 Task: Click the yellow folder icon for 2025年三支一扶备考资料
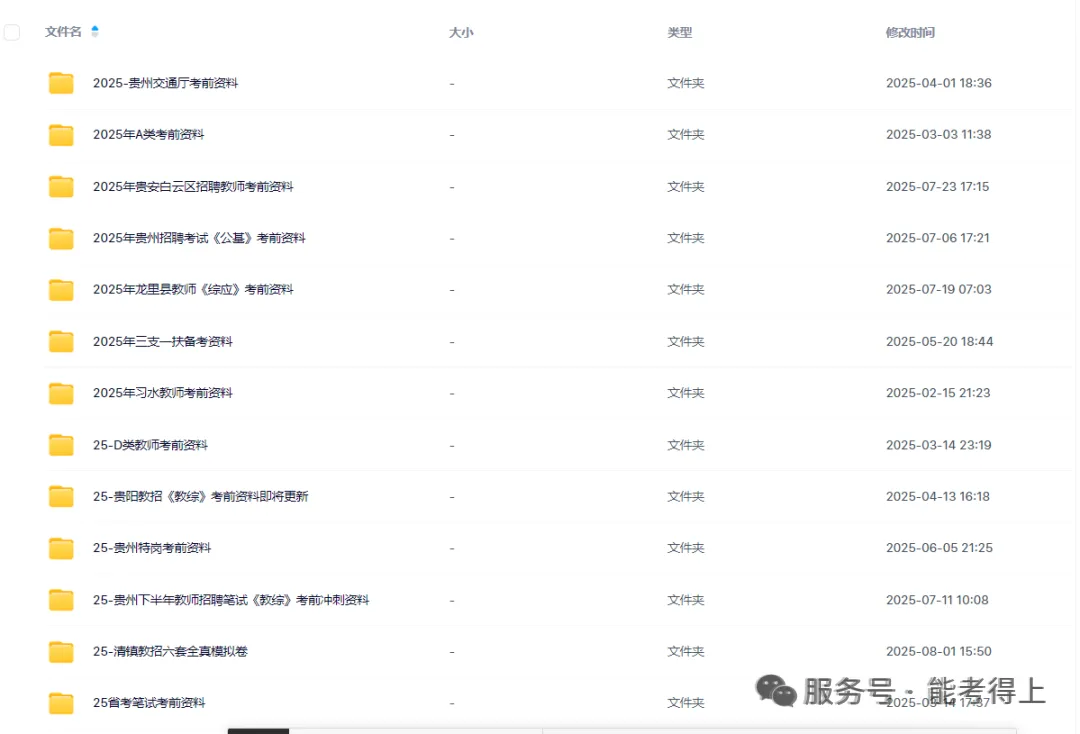pos(60,341)
